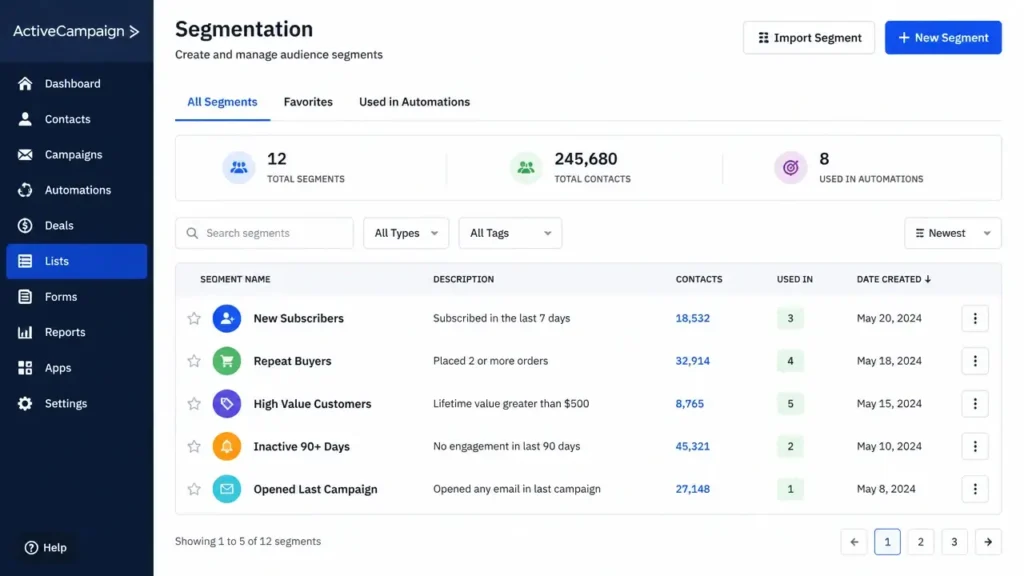Switch to Used in Automations tab
The width and height of the screenshot is (1024, 576).
click(414, 102)
